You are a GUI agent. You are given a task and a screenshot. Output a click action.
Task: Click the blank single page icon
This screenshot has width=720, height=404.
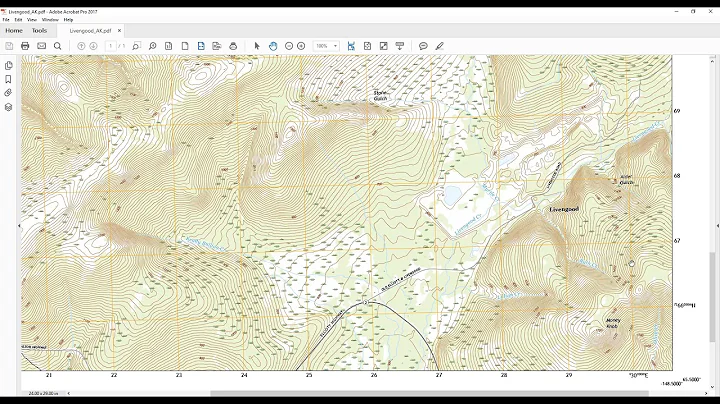point(185,46)
